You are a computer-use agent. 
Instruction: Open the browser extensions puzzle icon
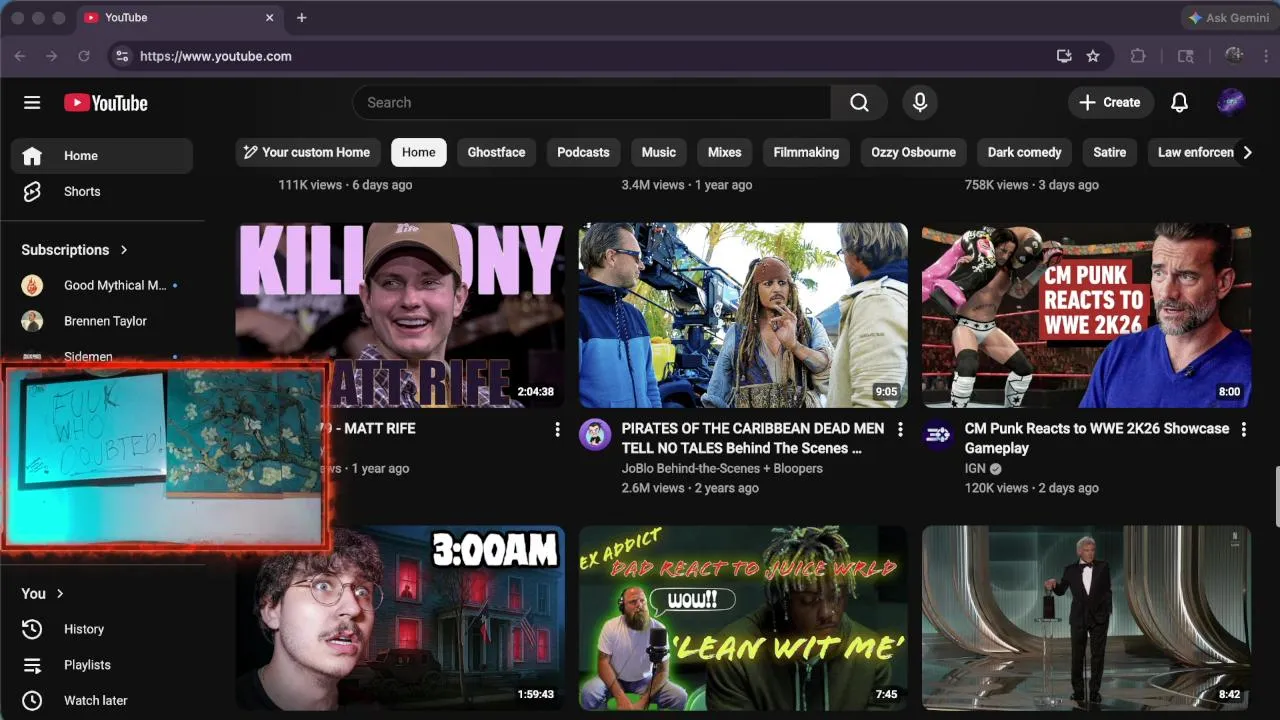pyautogui.click(x=1138, y=56)
